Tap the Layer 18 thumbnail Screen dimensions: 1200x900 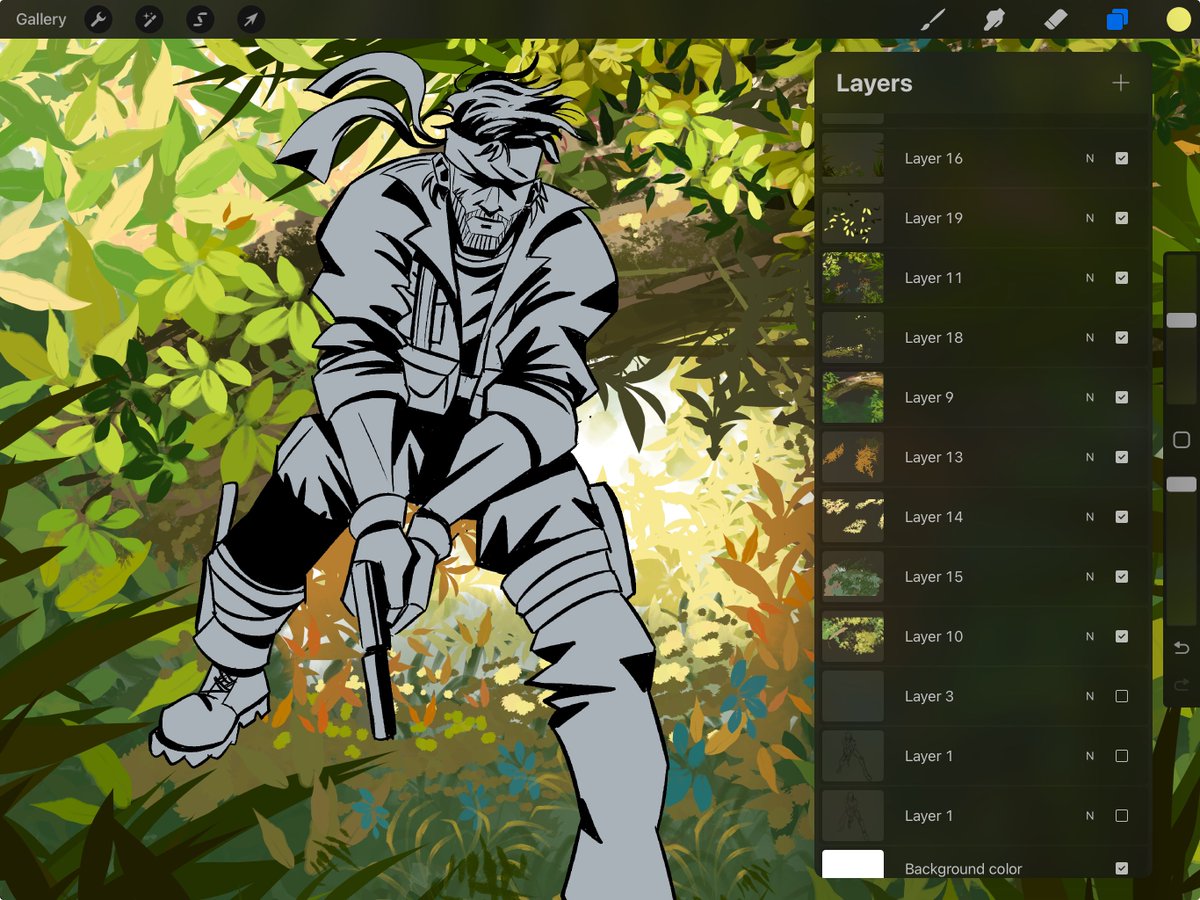pyautogui.click(x=853, y=337)
